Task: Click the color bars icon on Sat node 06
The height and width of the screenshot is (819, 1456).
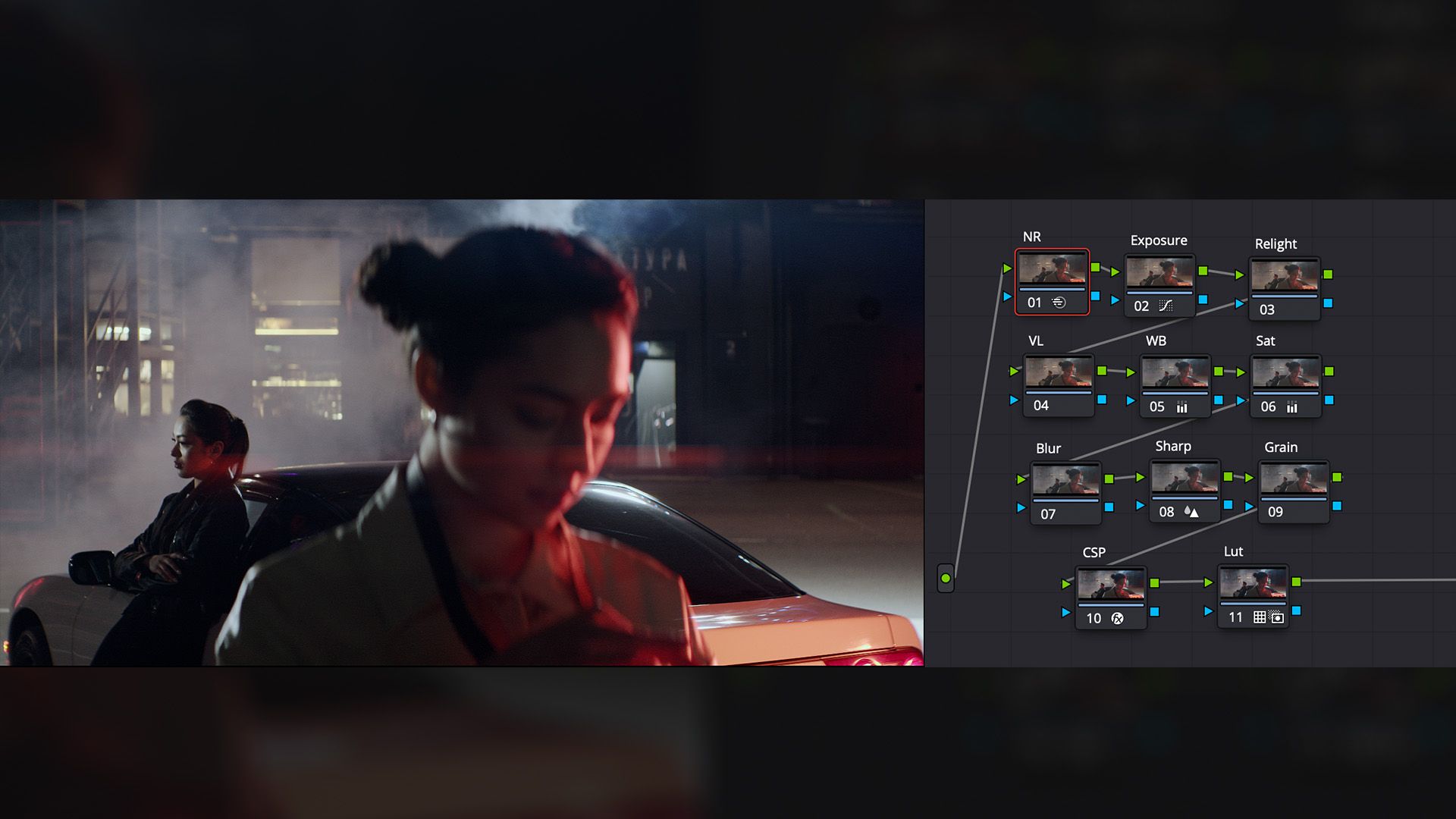Action: (1292, 407)
